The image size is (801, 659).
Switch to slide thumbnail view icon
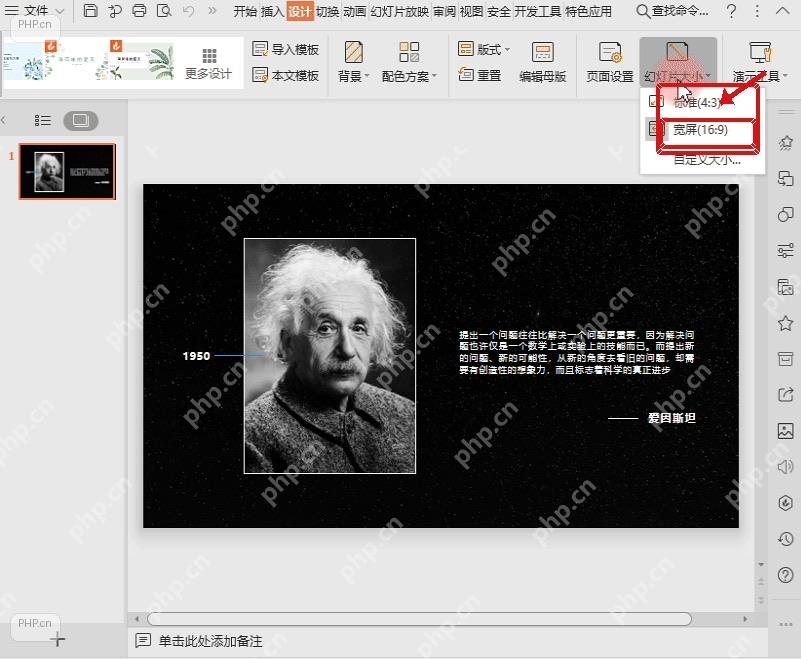pyautogui.click(x=81, y=121)
